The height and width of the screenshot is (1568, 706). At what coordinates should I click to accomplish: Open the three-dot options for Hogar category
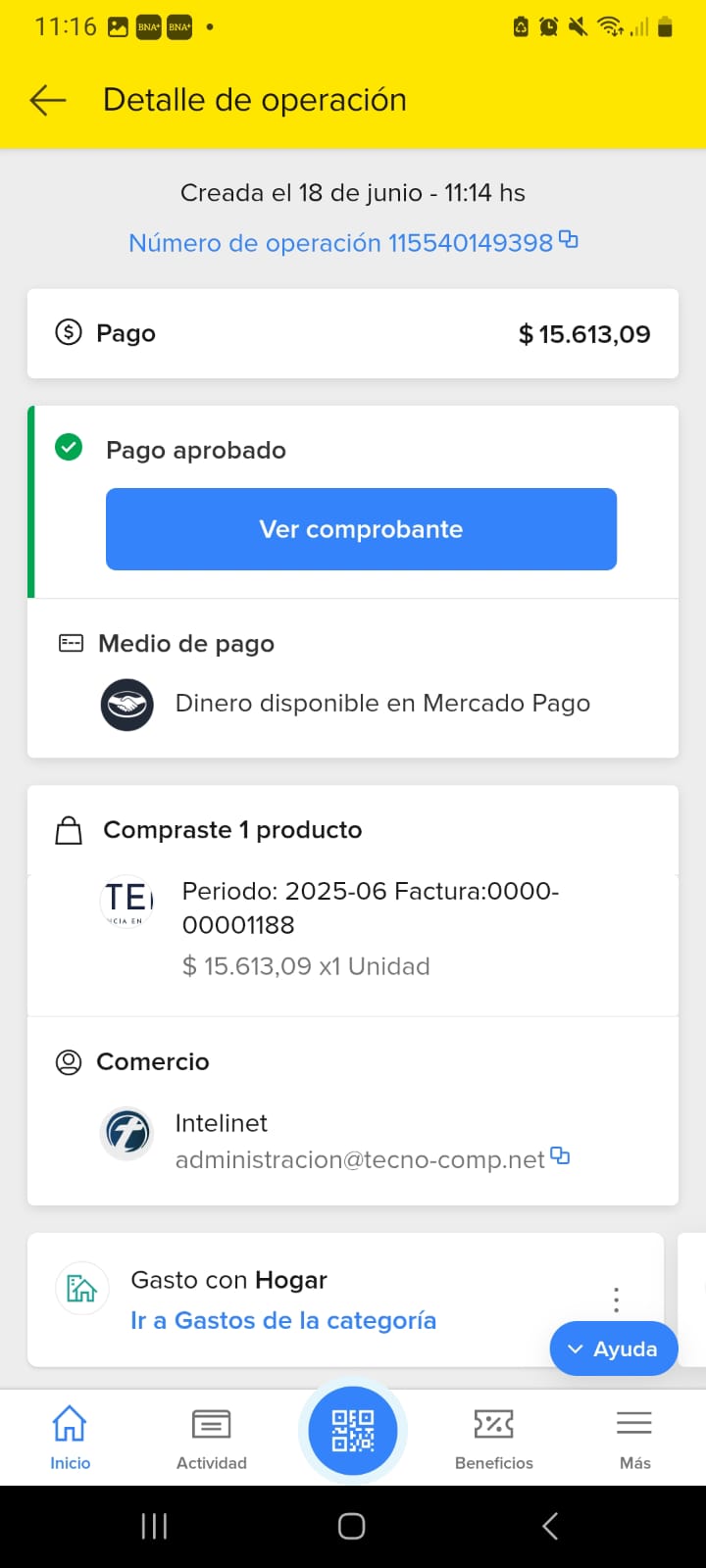coord(616,1299)
